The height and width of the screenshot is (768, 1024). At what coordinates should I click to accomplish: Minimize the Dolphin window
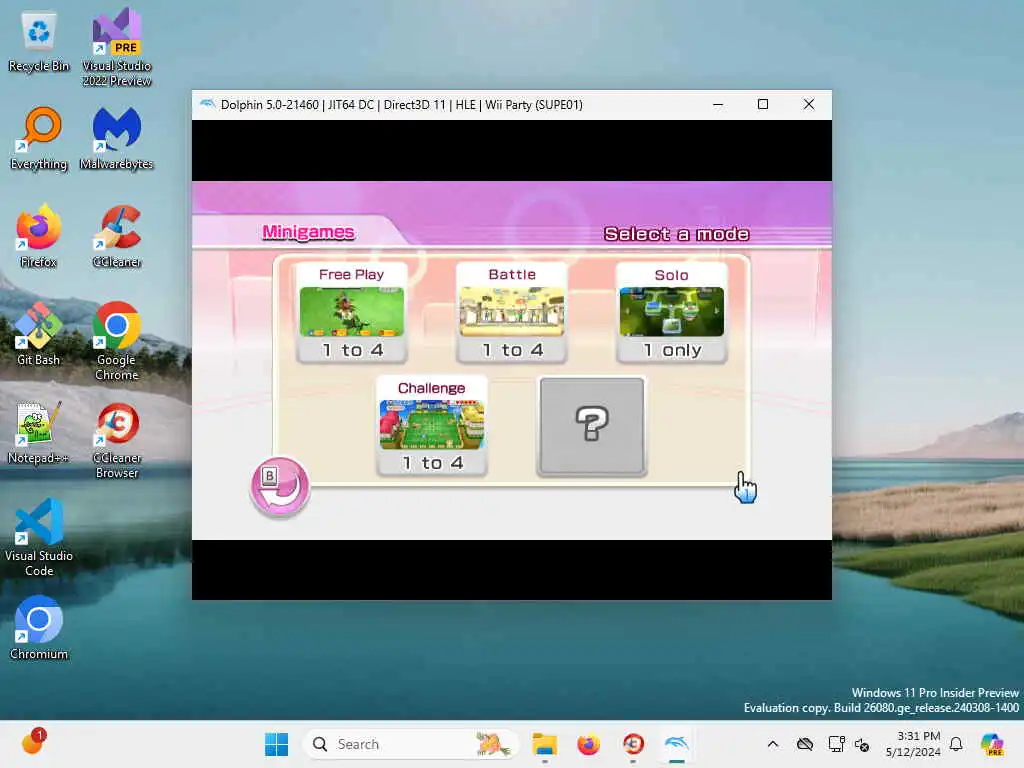718,104
